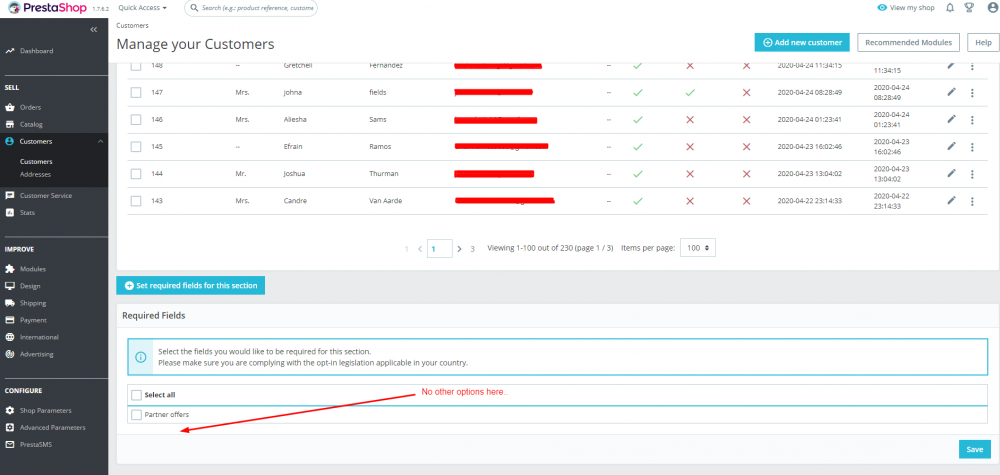Viewport: 1000px width, 475px height.
Task: Toggle partner offers cross for customer 146
Action: pyautogui.click(x=746, y=119)
